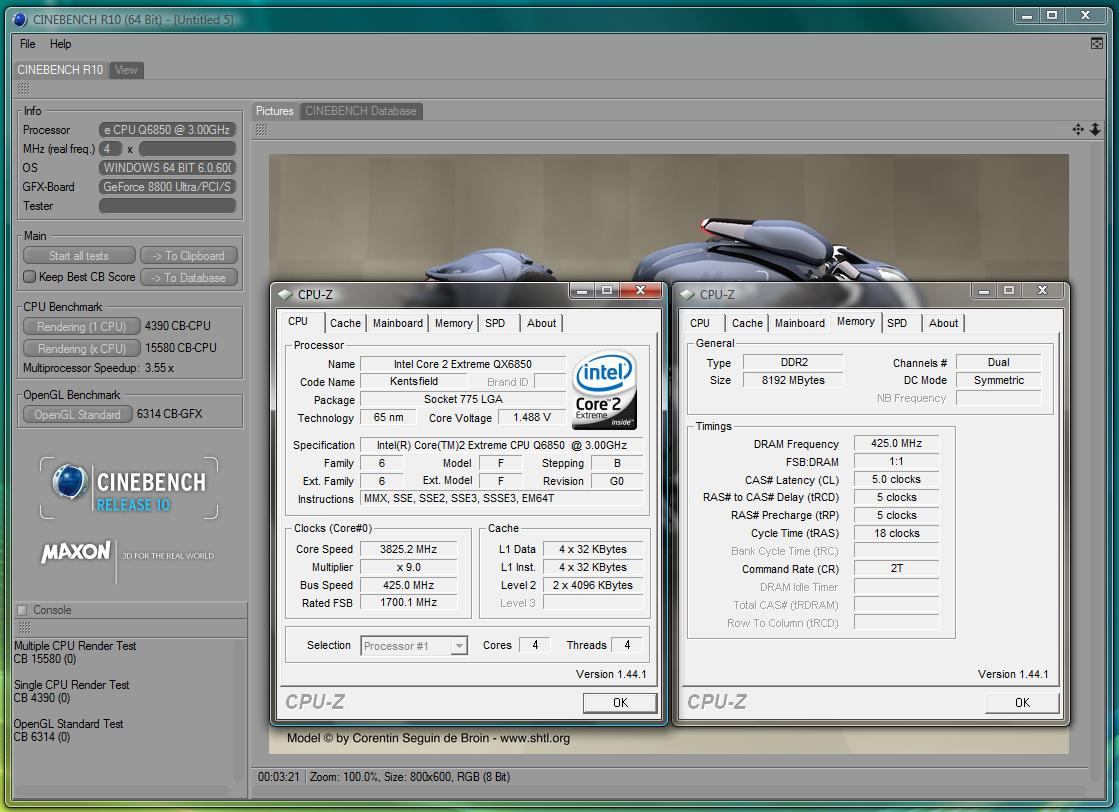Click the Multiprocessor Speedup 3.55 x text
This screenshot has height=812, width=1119.
point(98,368)
